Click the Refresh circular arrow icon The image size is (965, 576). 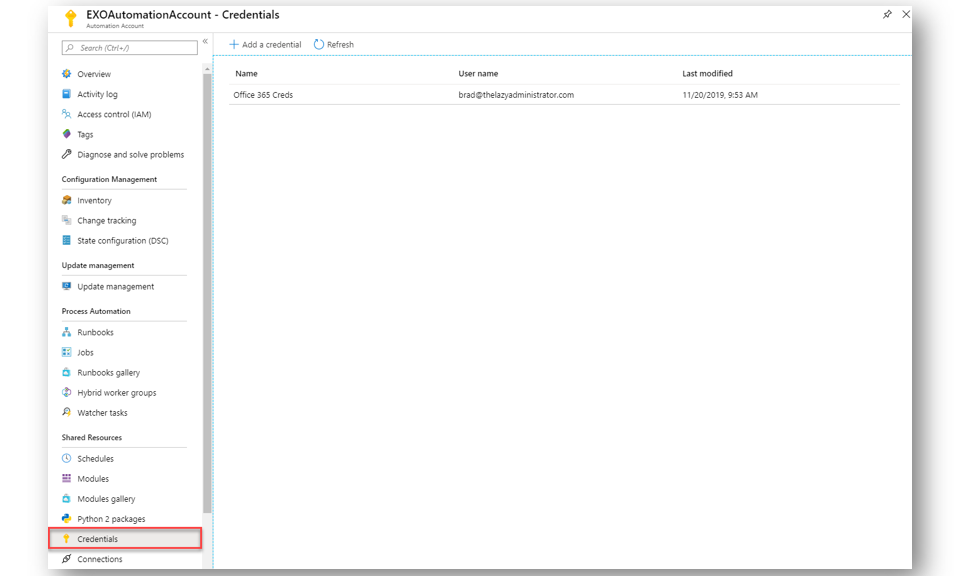[x=319, y=44]
